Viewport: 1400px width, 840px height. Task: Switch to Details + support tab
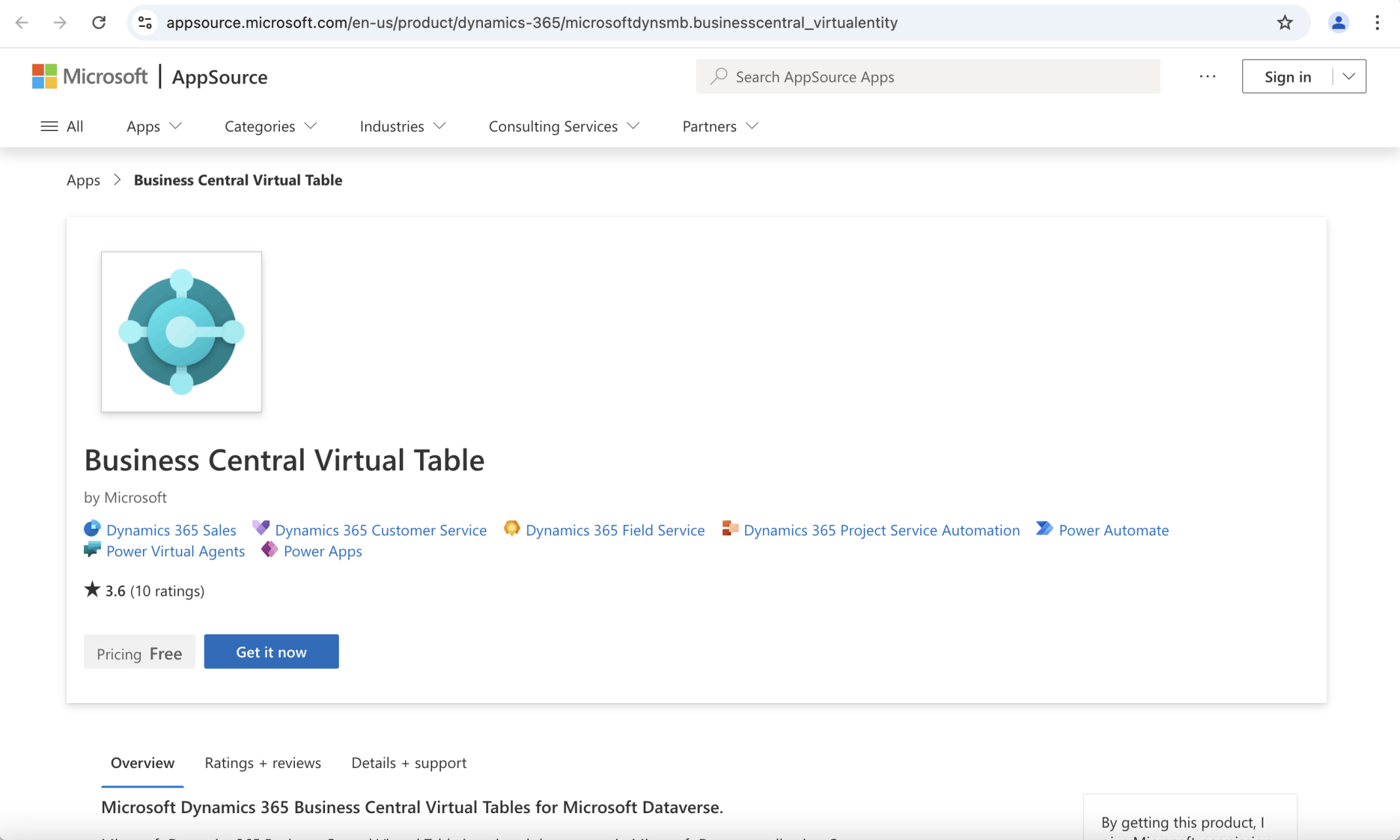[x=408, y=763]
